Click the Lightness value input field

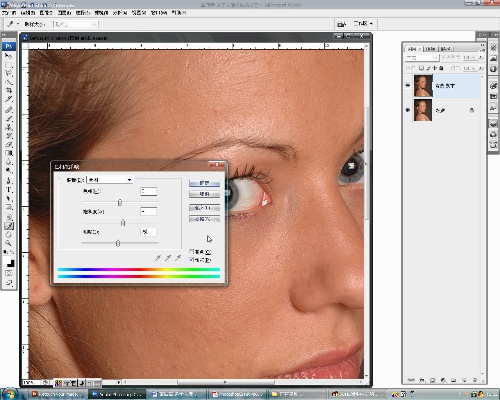(x=148, y=232)
